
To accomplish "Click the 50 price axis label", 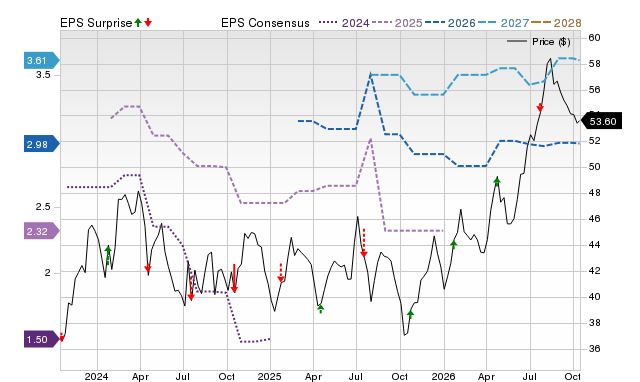I will tap(594, 167).
